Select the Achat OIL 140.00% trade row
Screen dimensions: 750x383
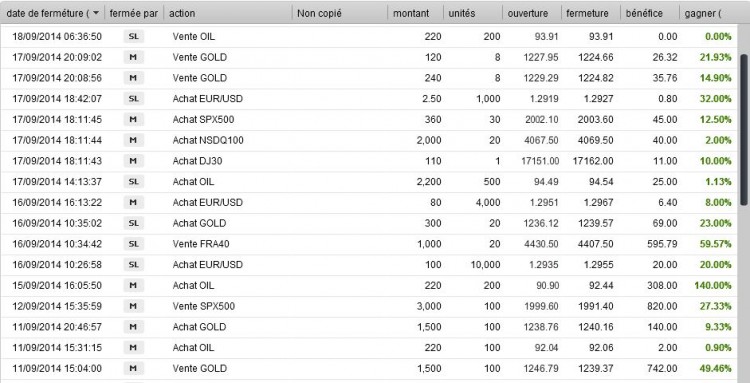point(369,285)
